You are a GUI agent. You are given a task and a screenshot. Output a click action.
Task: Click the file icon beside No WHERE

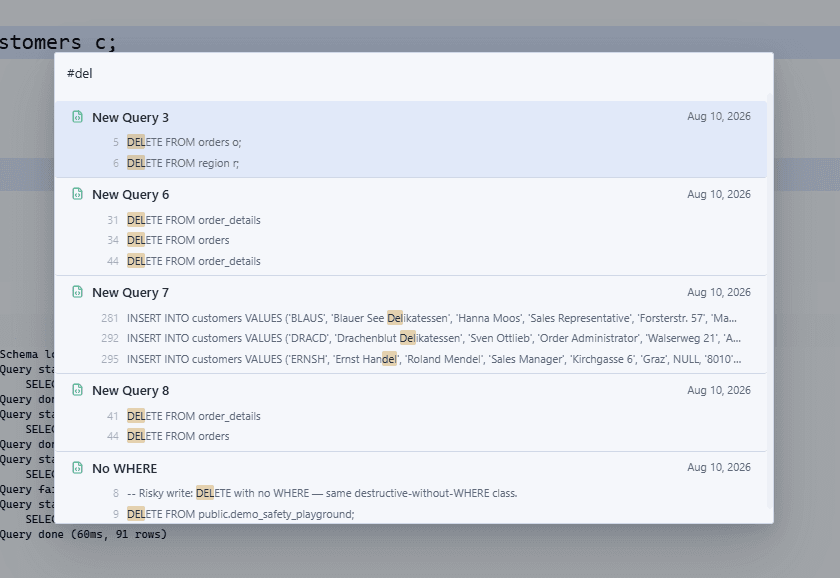78,468
